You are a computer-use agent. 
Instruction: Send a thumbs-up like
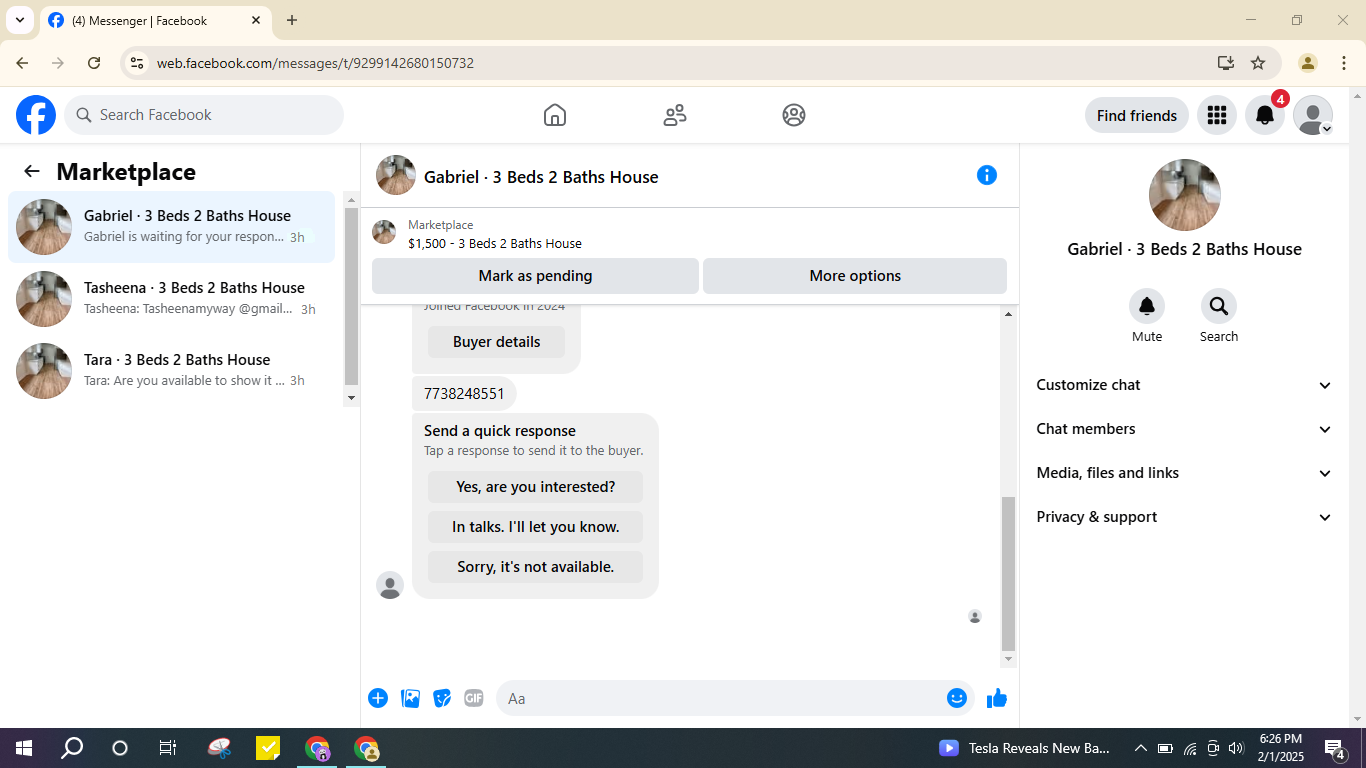click(997, 698)
